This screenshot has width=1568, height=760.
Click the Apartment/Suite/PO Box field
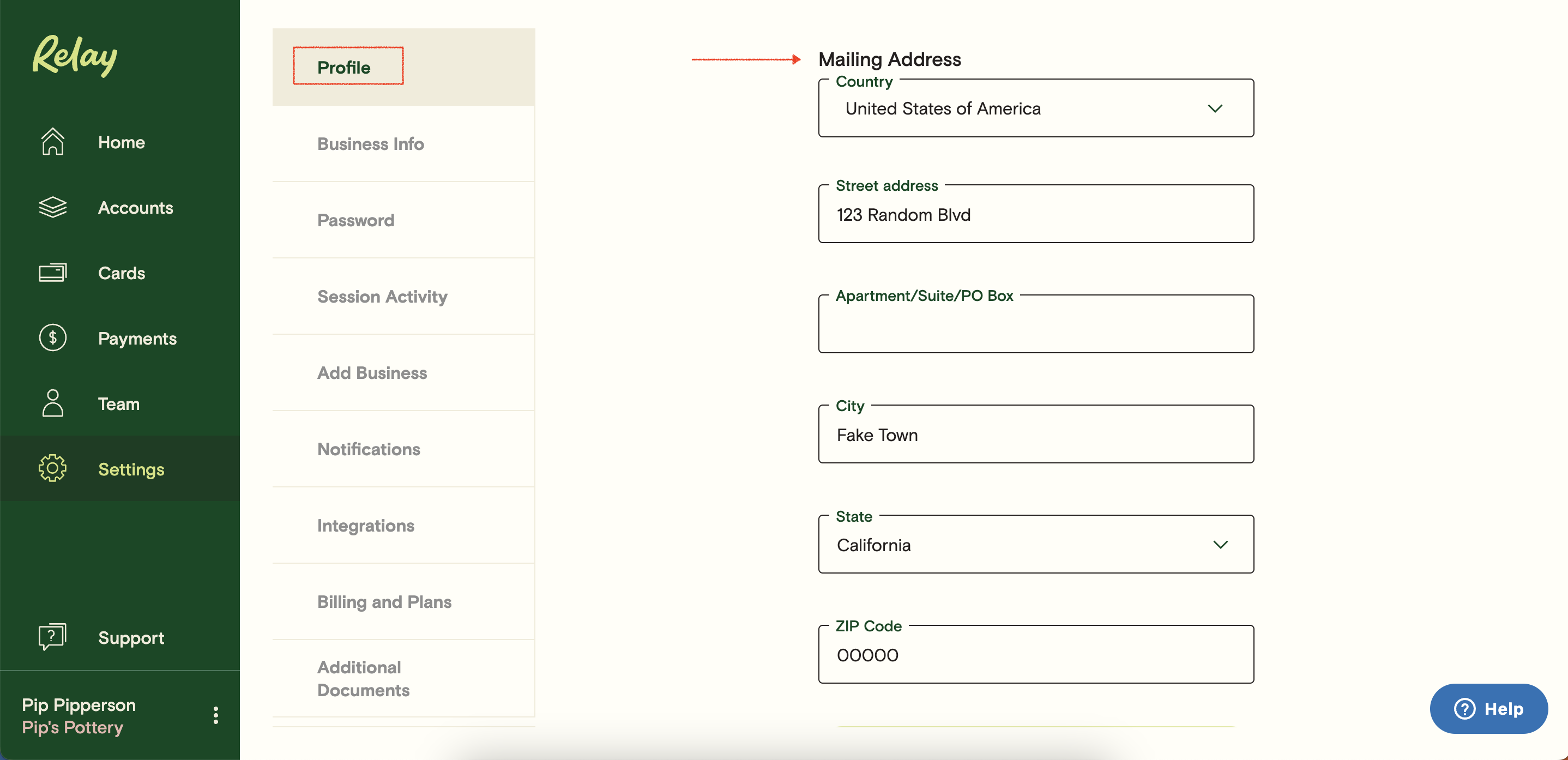tap(1036, 324)
